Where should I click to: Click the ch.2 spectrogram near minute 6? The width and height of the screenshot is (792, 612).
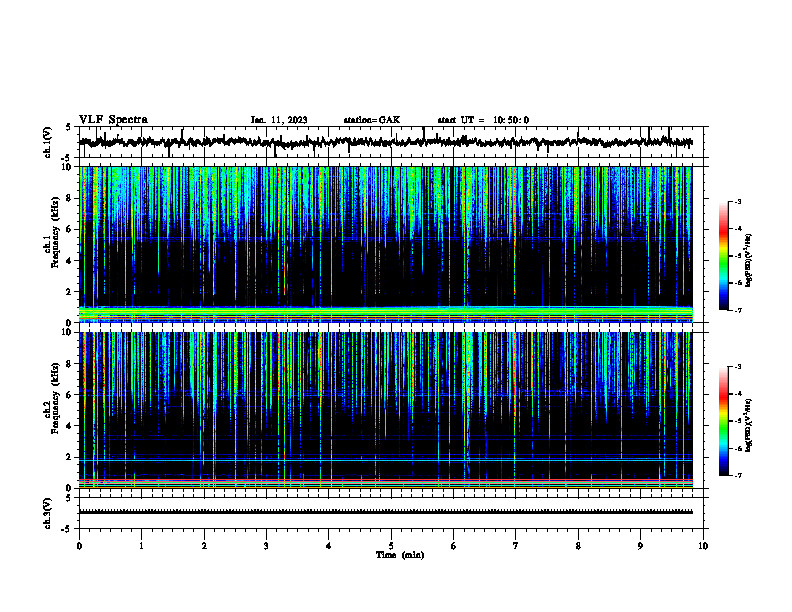pos(454,410)
